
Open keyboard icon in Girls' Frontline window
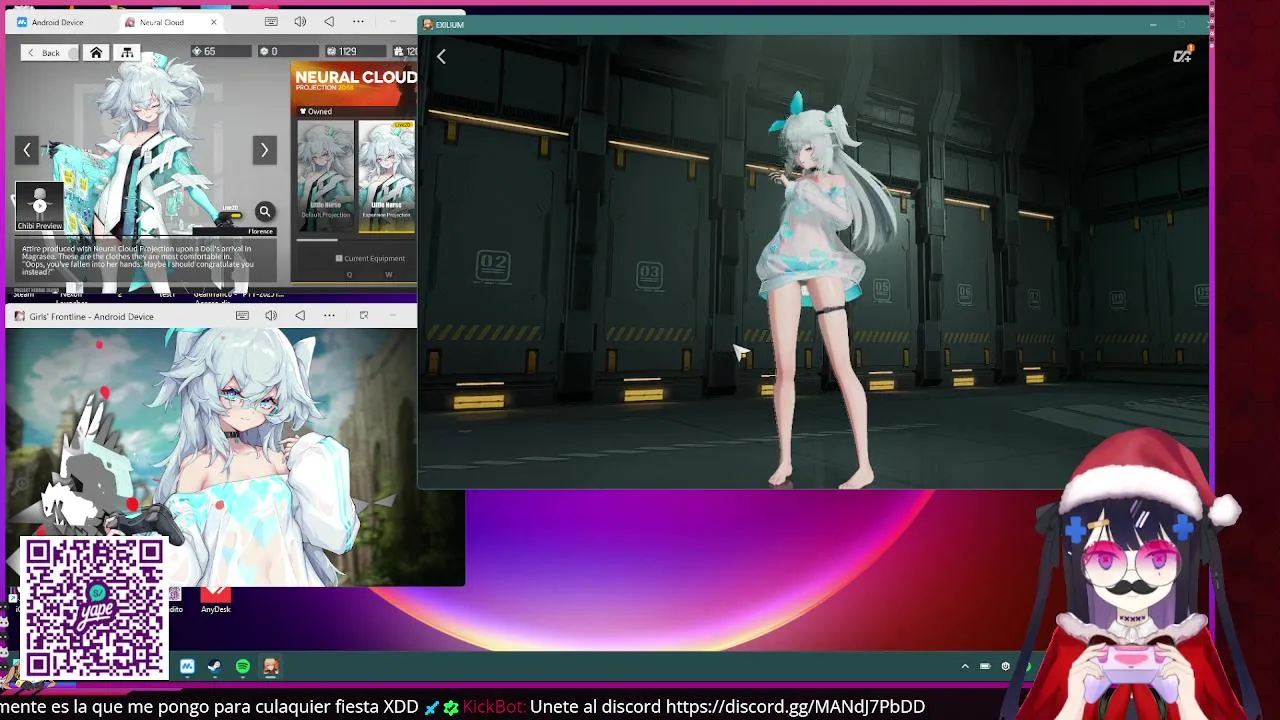pos(242,316)
